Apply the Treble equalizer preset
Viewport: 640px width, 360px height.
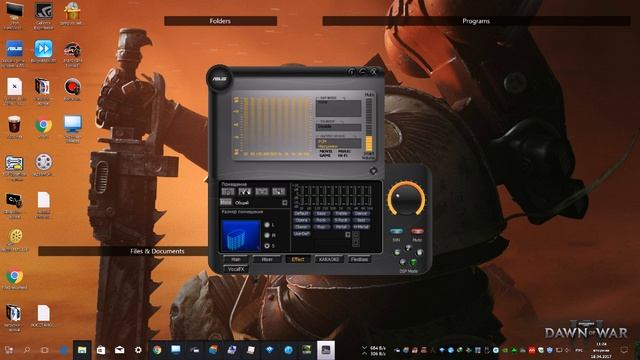tap(341, 213)
